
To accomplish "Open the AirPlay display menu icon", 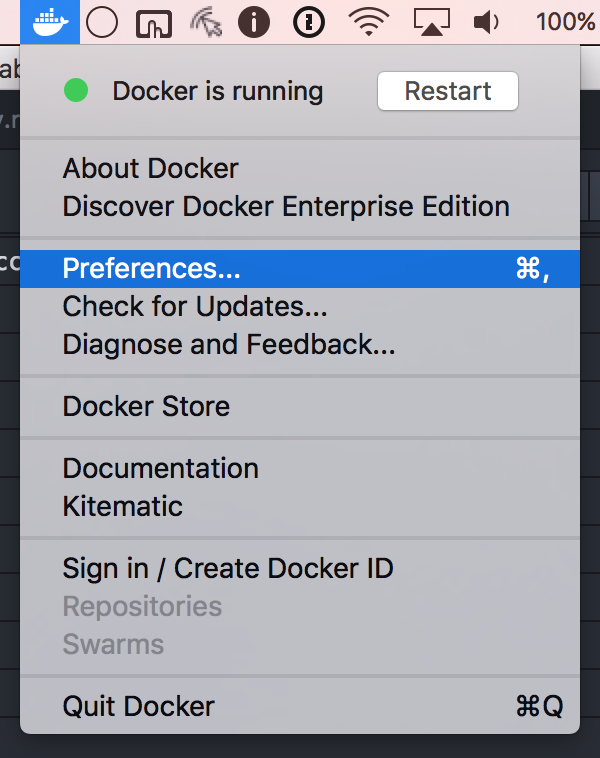I will pyautogui.click(x=430, y=21).
